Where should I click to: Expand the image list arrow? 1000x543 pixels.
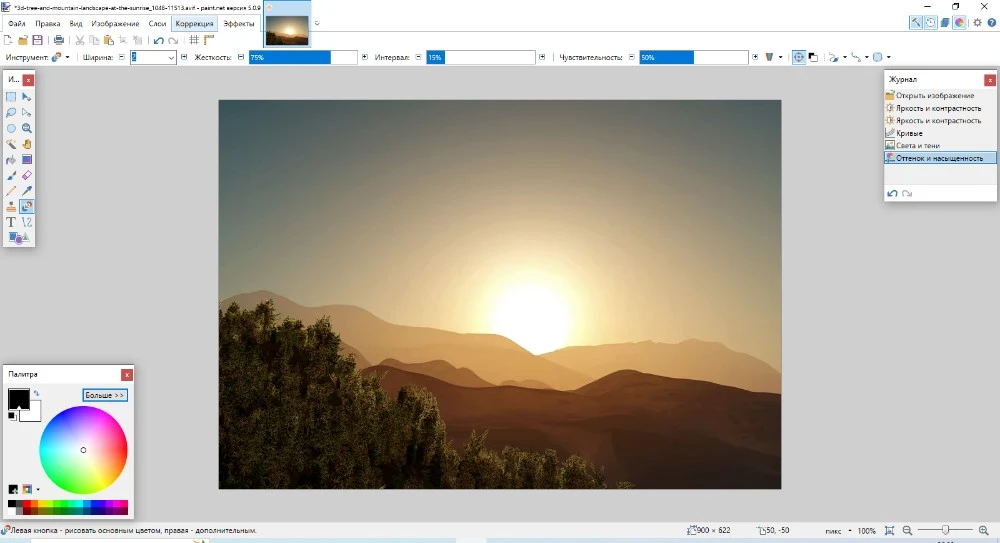pyautogui.click(x=317, y=22)
